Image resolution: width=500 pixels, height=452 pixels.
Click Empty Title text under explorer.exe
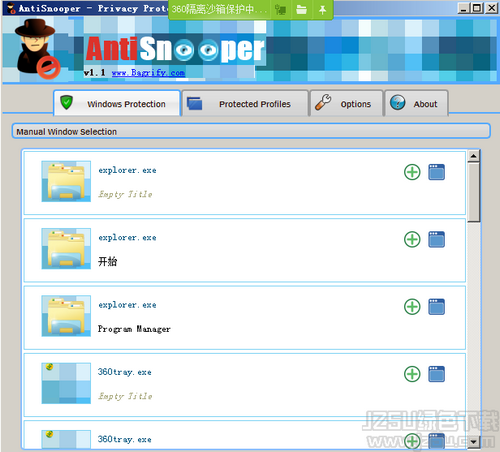[125, 194]
